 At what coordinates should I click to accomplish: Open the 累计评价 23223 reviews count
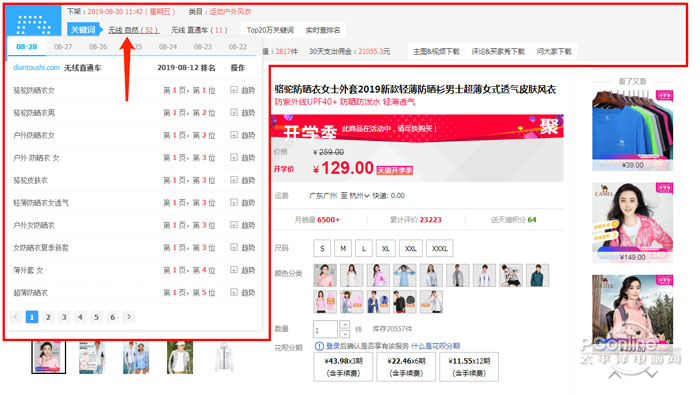coord(416,220)
